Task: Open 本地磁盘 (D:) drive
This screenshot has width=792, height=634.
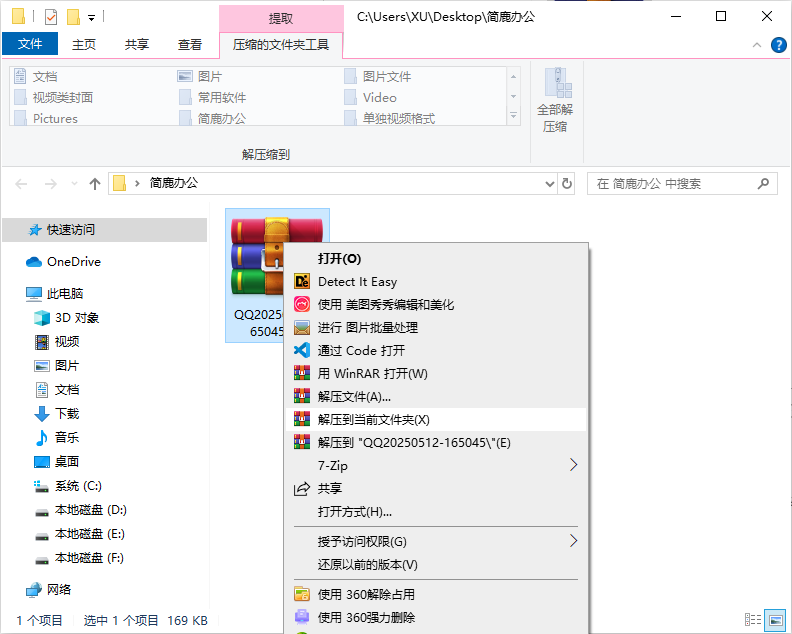Action: [x=80, y=510]
